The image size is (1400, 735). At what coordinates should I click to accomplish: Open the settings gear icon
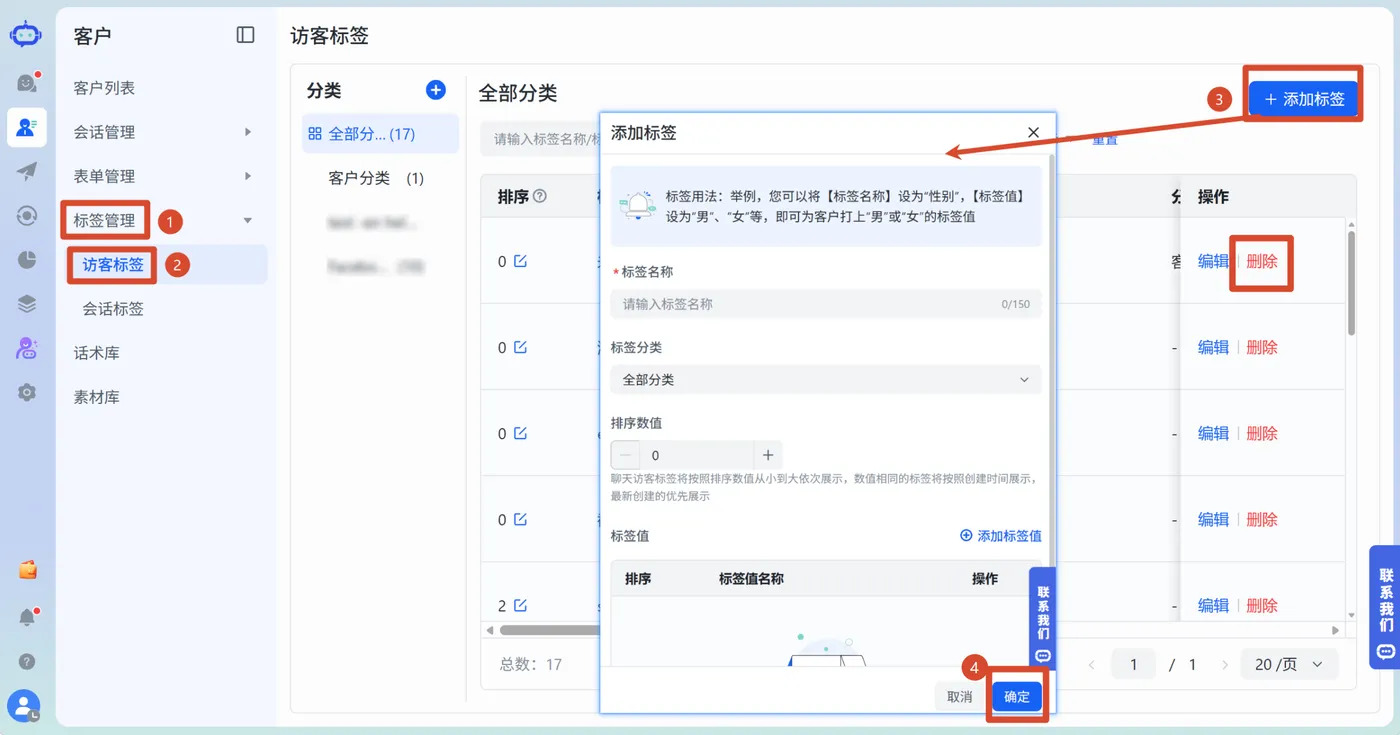(27, 392)
